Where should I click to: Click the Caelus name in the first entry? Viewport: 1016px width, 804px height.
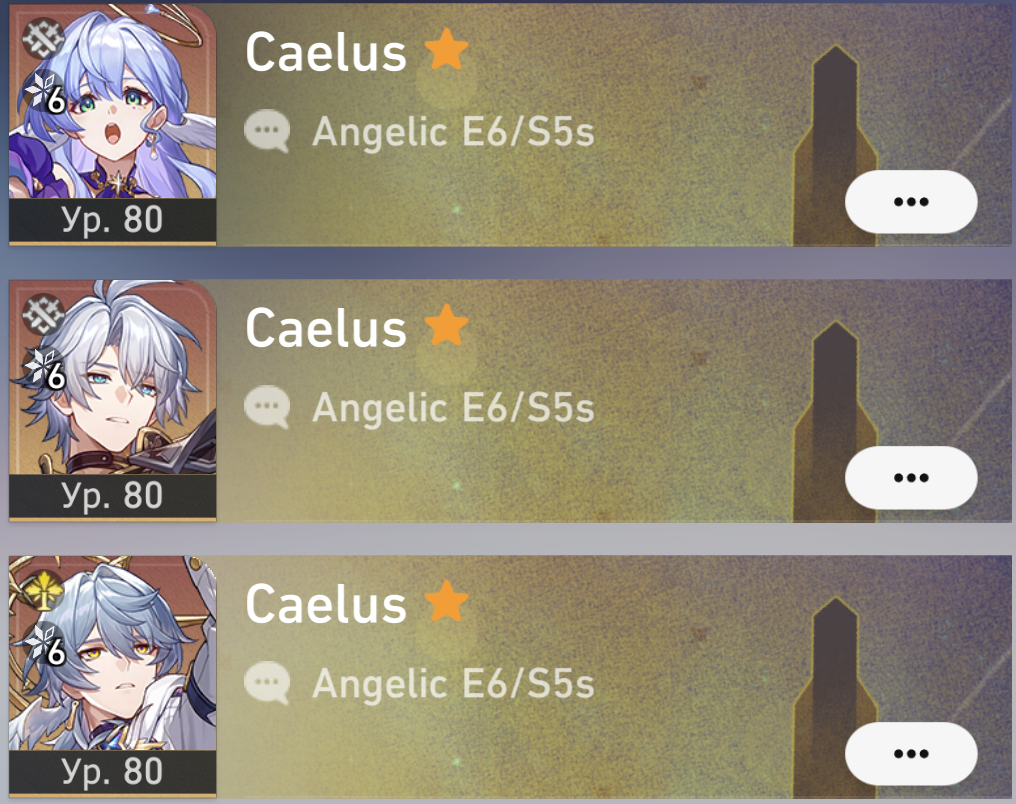click(326, 52)
